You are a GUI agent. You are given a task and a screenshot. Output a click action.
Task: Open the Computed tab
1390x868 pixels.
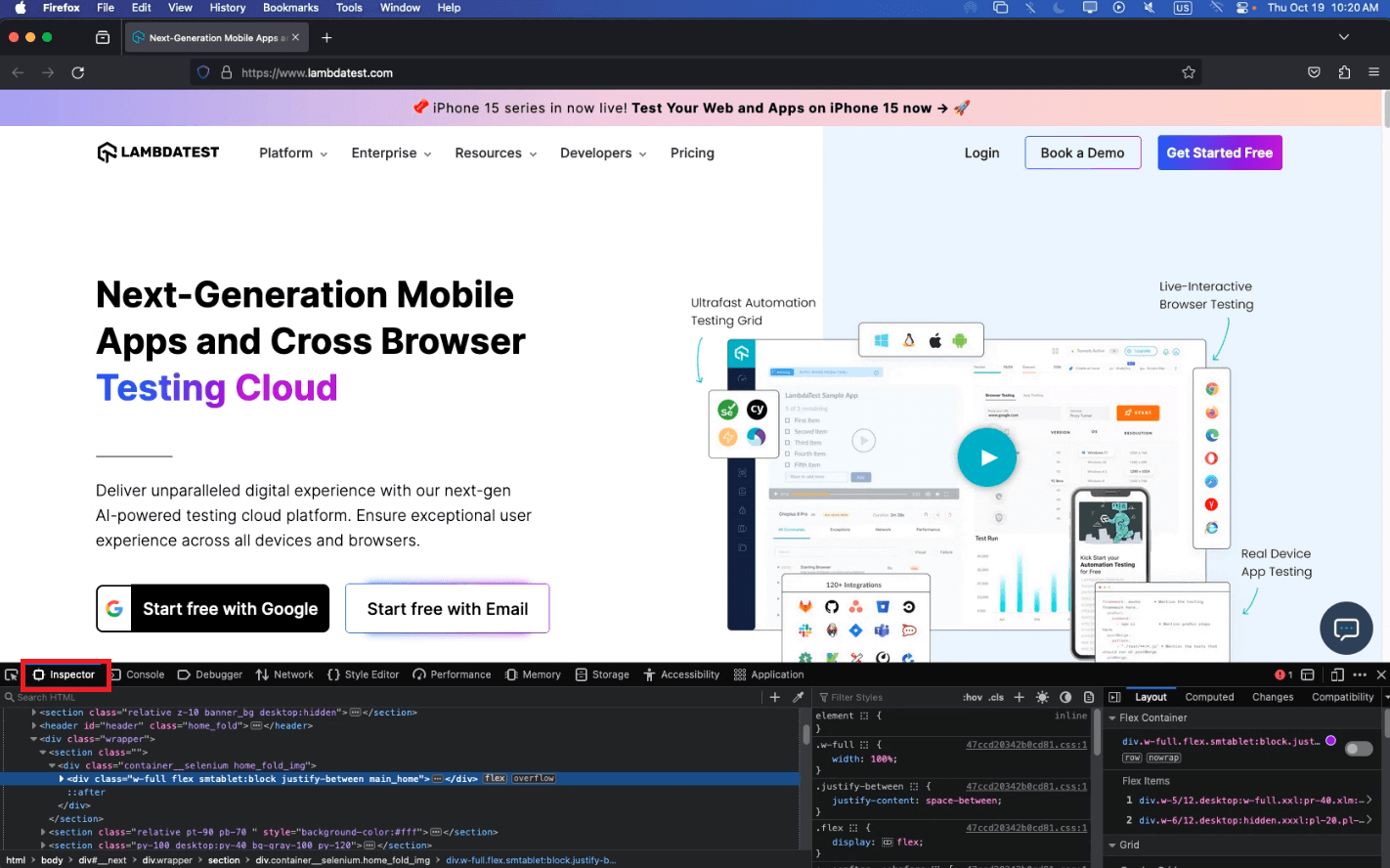1209,697
